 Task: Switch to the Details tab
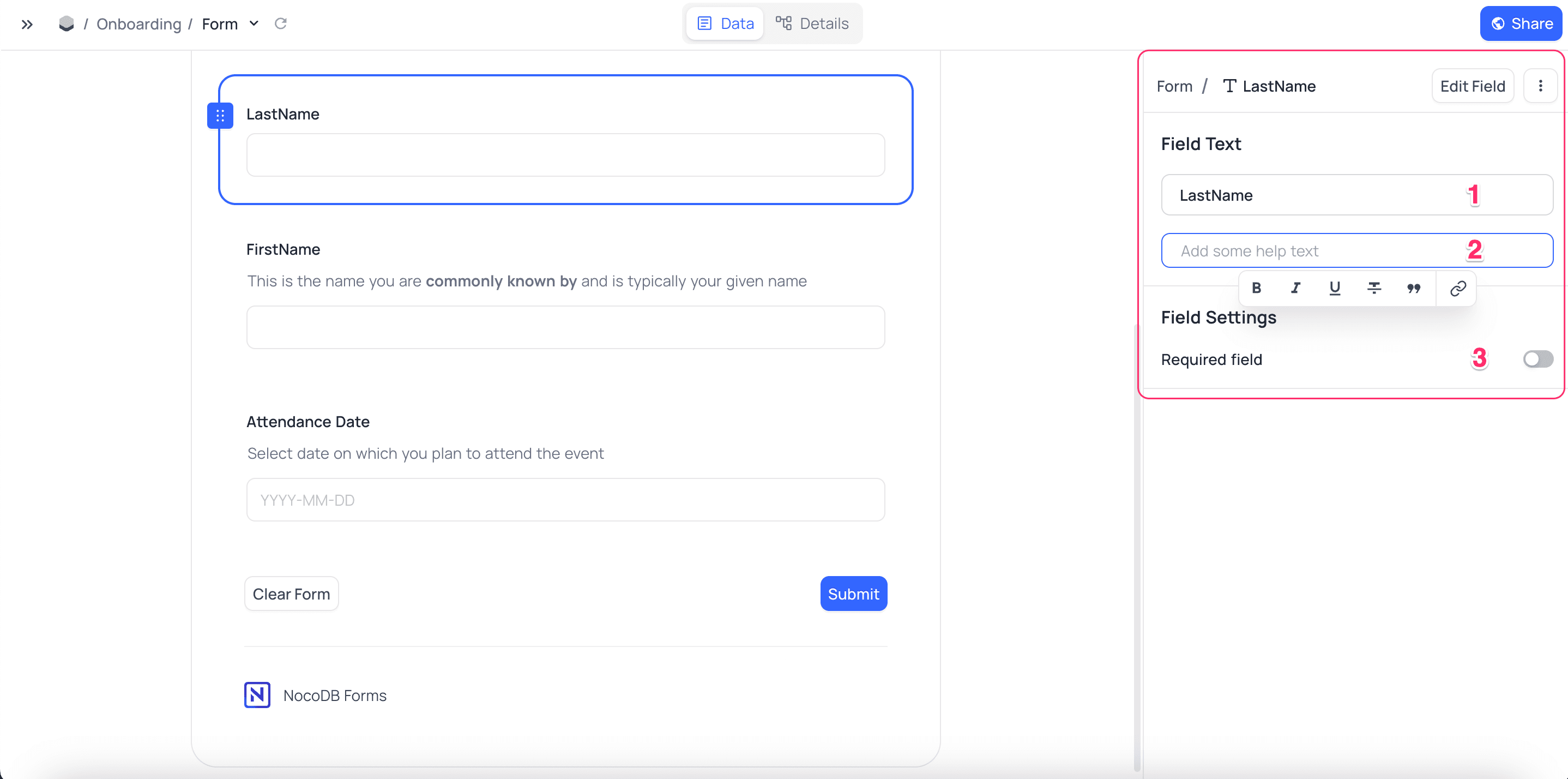(813, 23)
